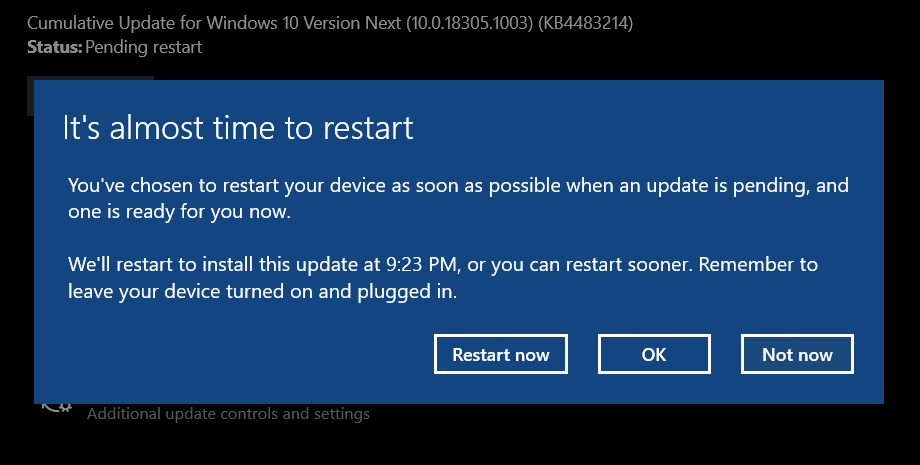This screenshot has height=465, width=920.
Task: Click the partly hidden settings gear icon
Action: click(x=56, y=407)
